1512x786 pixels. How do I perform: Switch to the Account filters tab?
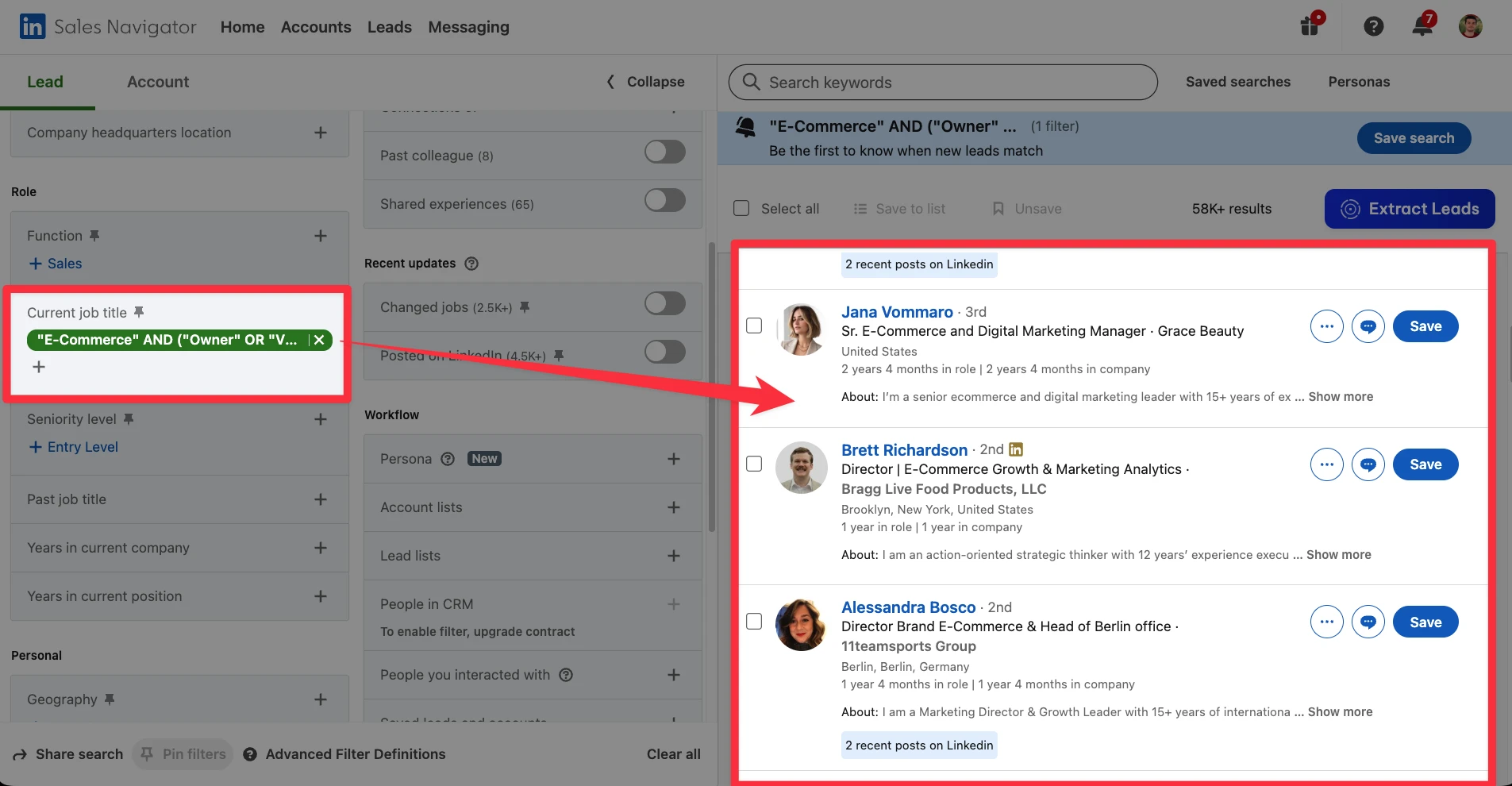158,82
